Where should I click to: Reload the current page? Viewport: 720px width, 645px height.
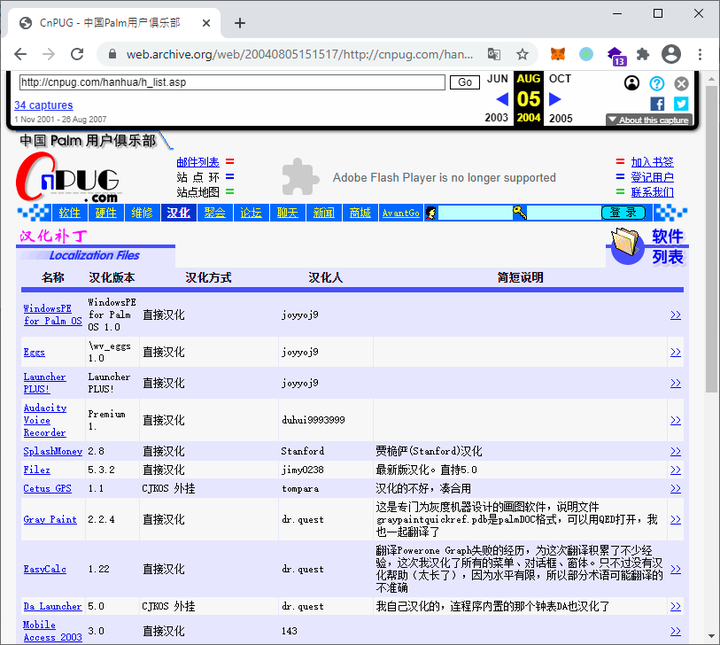pos(76,54)
